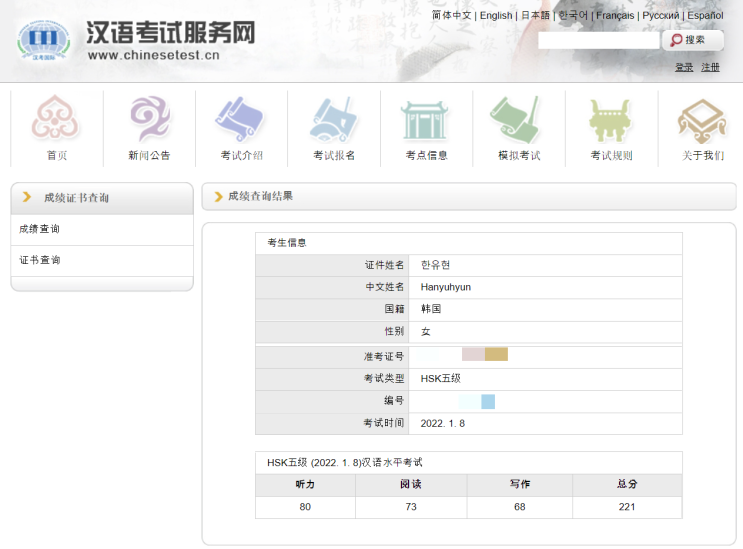Click the search input box

[598, 40]
